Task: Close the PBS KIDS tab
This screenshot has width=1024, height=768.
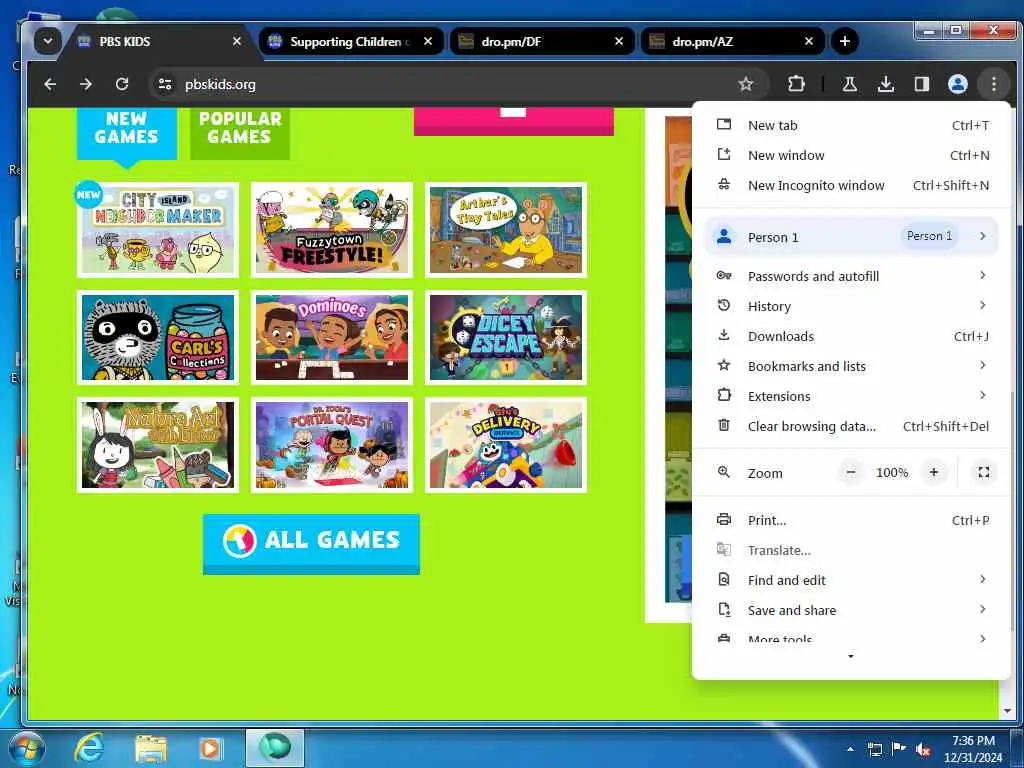Action: pyautogui.click(x=236, y=41)
